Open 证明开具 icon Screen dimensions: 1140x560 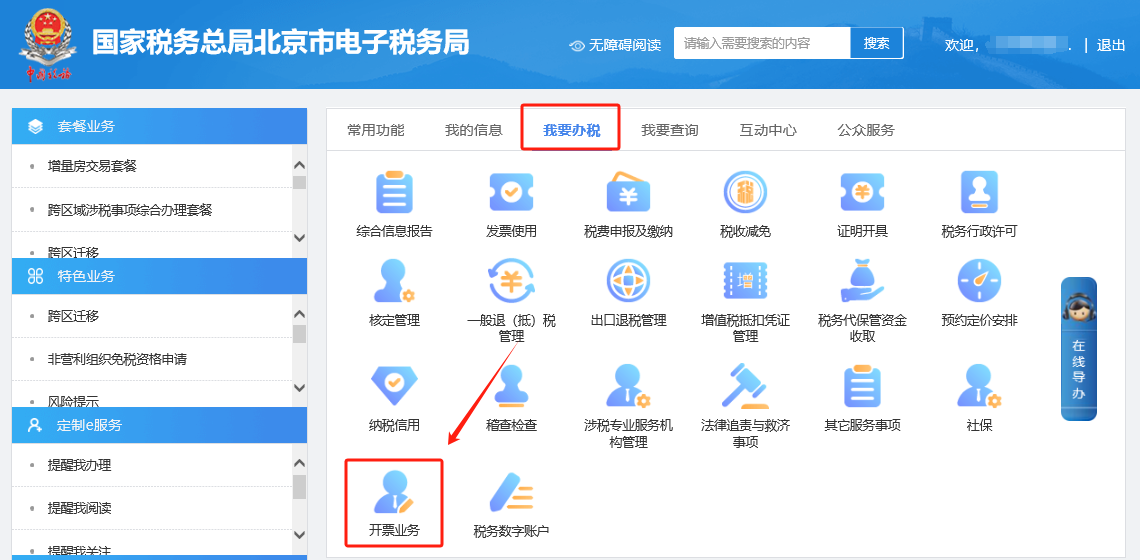[x=862, y=192]
